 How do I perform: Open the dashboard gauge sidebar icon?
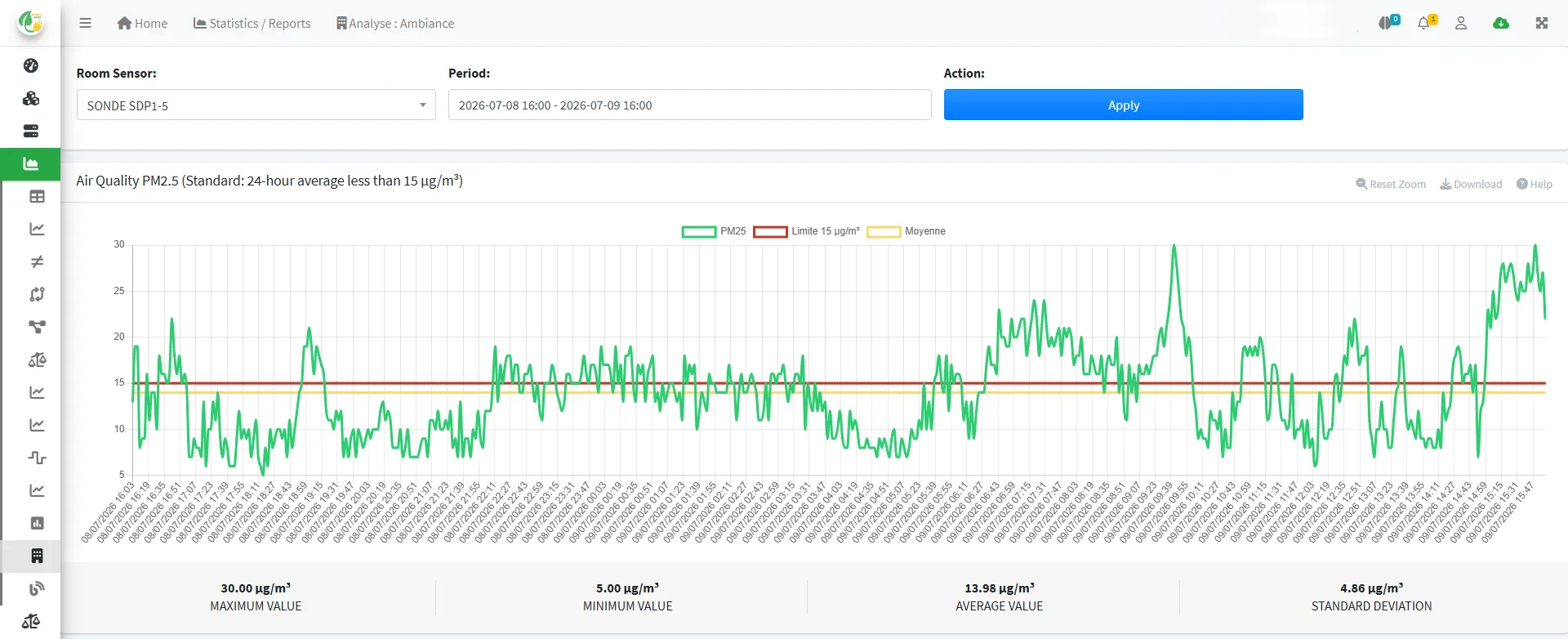(x=31, y=65)
